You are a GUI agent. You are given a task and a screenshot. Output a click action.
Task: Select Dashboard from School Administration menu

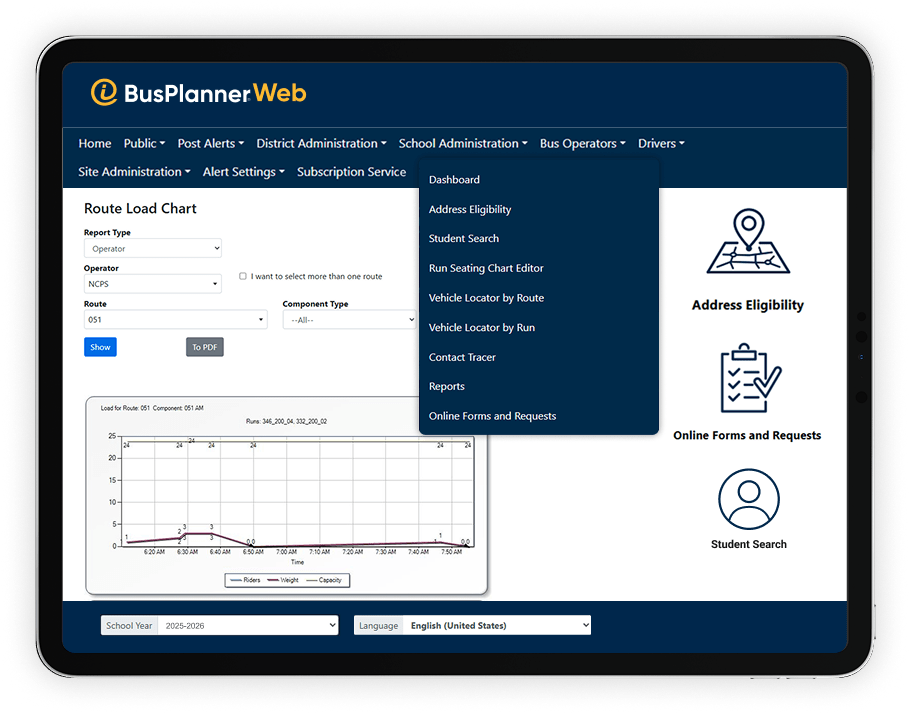point(454,180)
